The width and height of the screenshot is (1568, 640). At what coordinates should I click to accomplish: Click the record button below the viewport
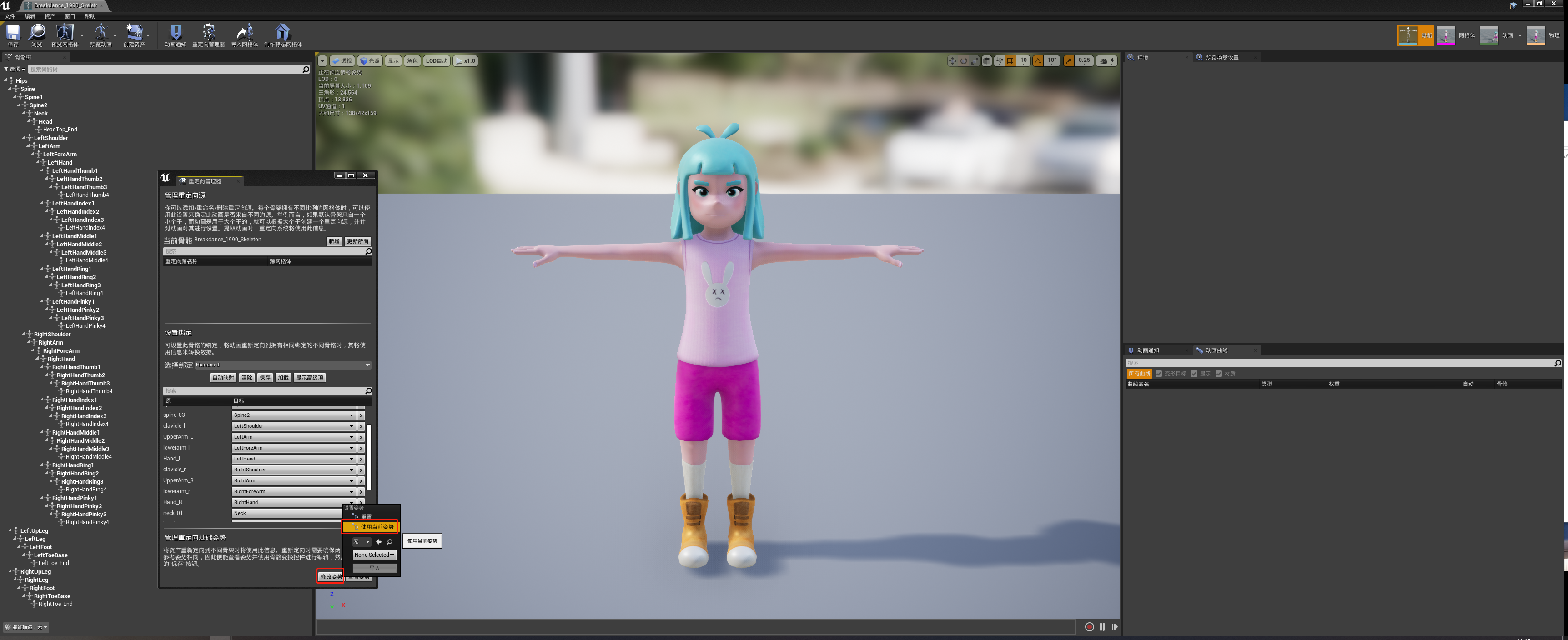click(x=1089, y=627)
